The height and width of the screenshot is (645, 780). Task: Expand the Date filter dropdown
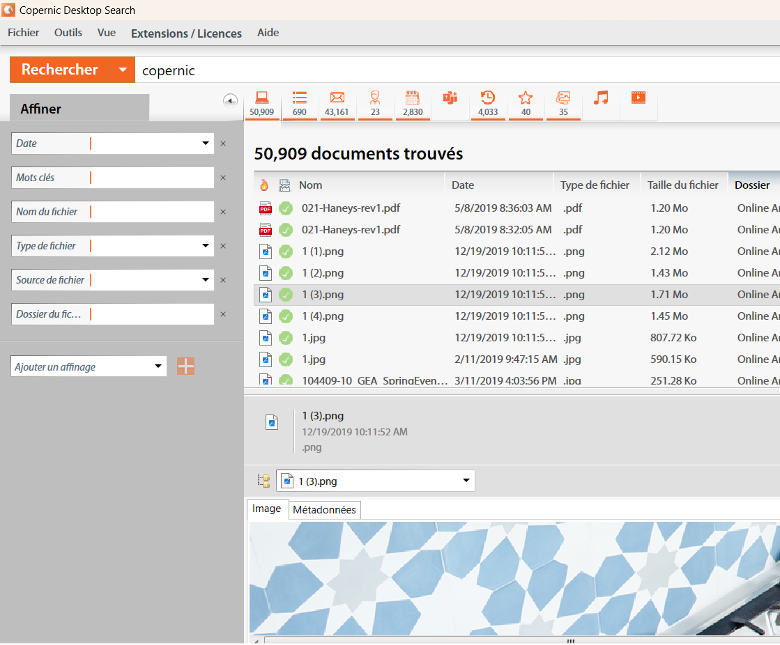coord(205,143)
